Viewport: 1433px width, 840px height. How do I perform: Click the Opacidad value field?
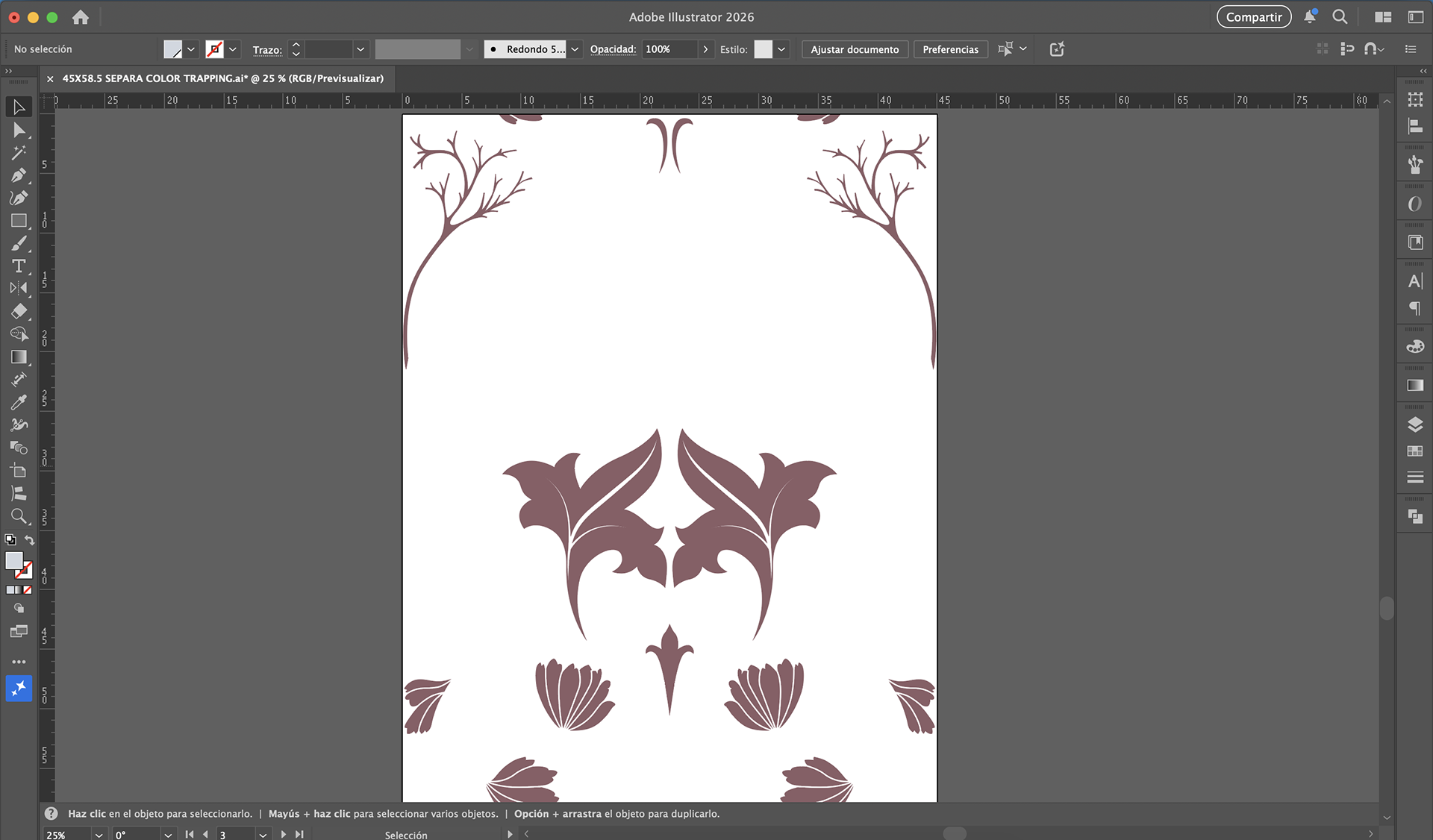[669, 49]
